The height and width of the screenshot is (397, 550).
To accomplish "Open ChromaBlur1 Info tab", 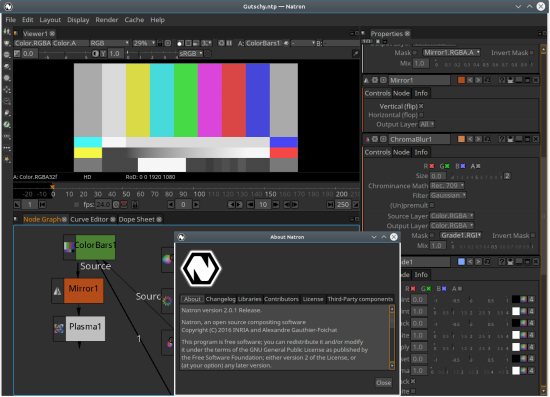I will point(421,152).
